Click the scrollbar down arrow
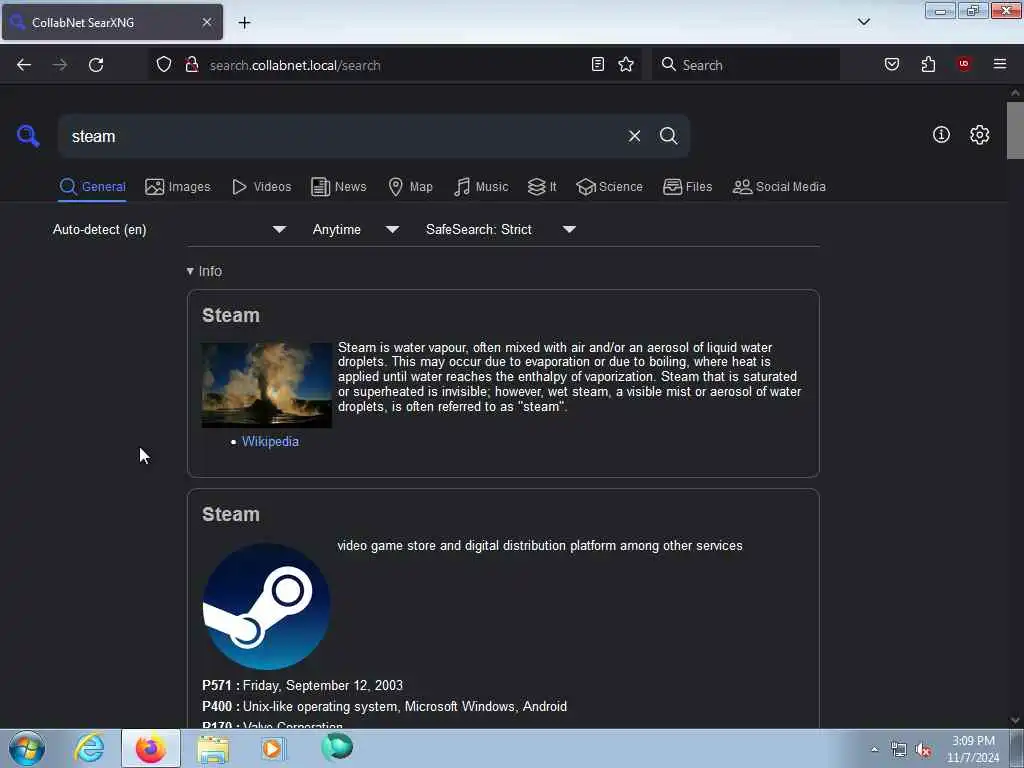Image resolution: width=1024 pixels, height=768 pixels. click(1015, 720)
